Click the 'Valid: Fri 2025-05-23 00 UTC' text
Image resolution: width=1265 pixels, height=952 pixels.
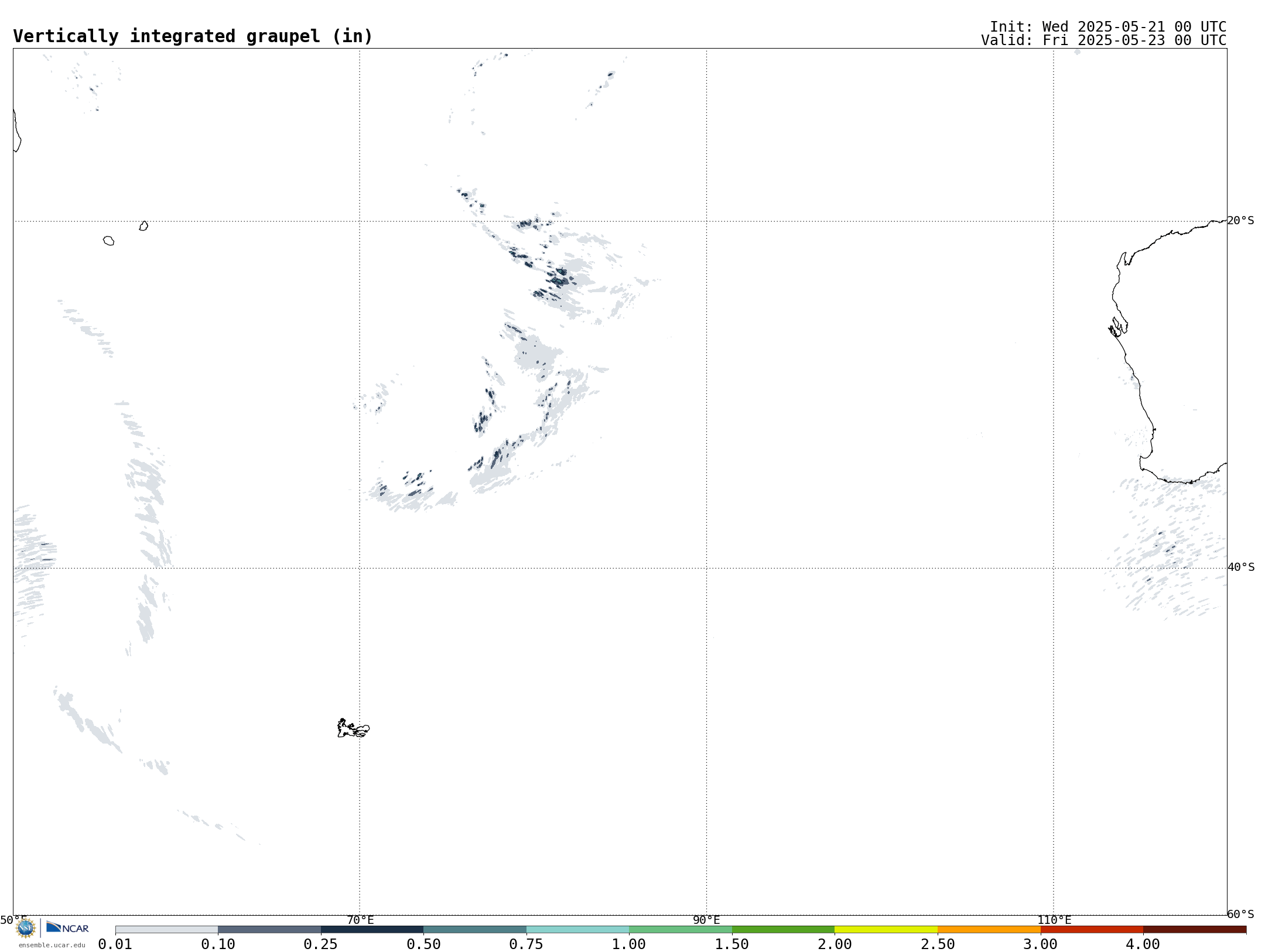coord(1104,40)
